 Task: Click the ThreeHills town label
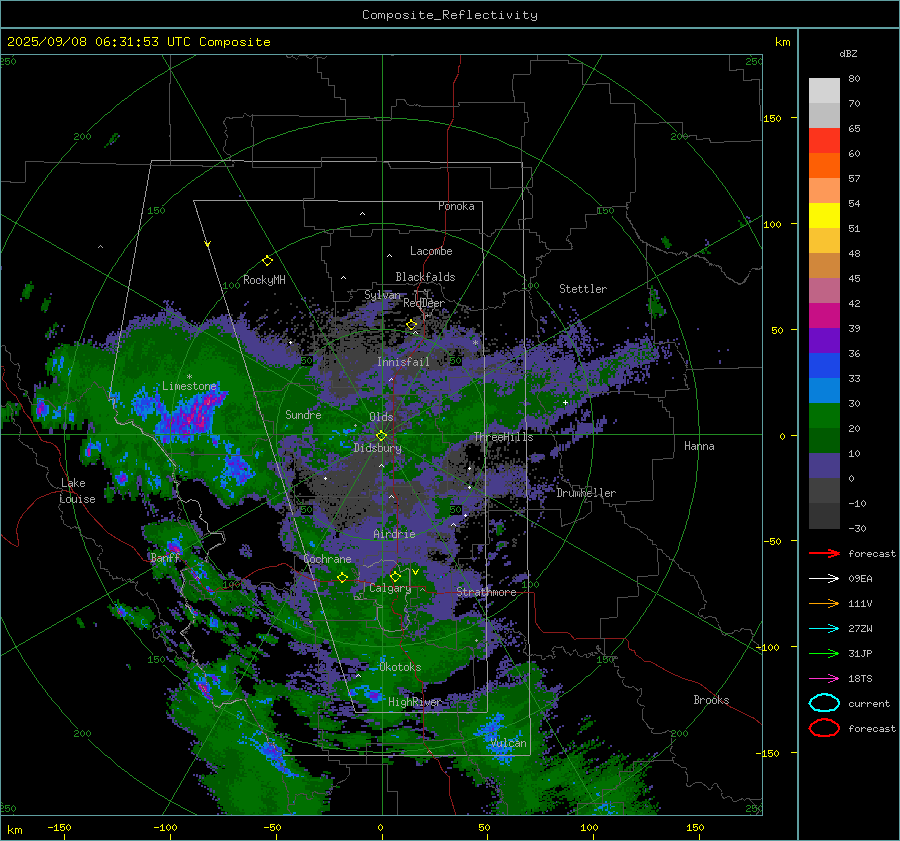click(x=503, y=437)
